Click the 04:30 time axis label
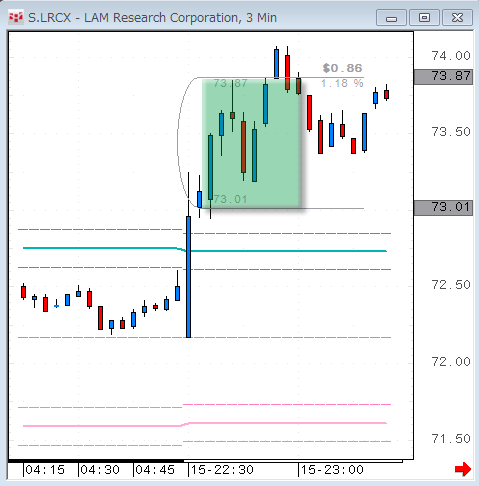The width and height of the screenshot is (479, 486). coord(100,470)
